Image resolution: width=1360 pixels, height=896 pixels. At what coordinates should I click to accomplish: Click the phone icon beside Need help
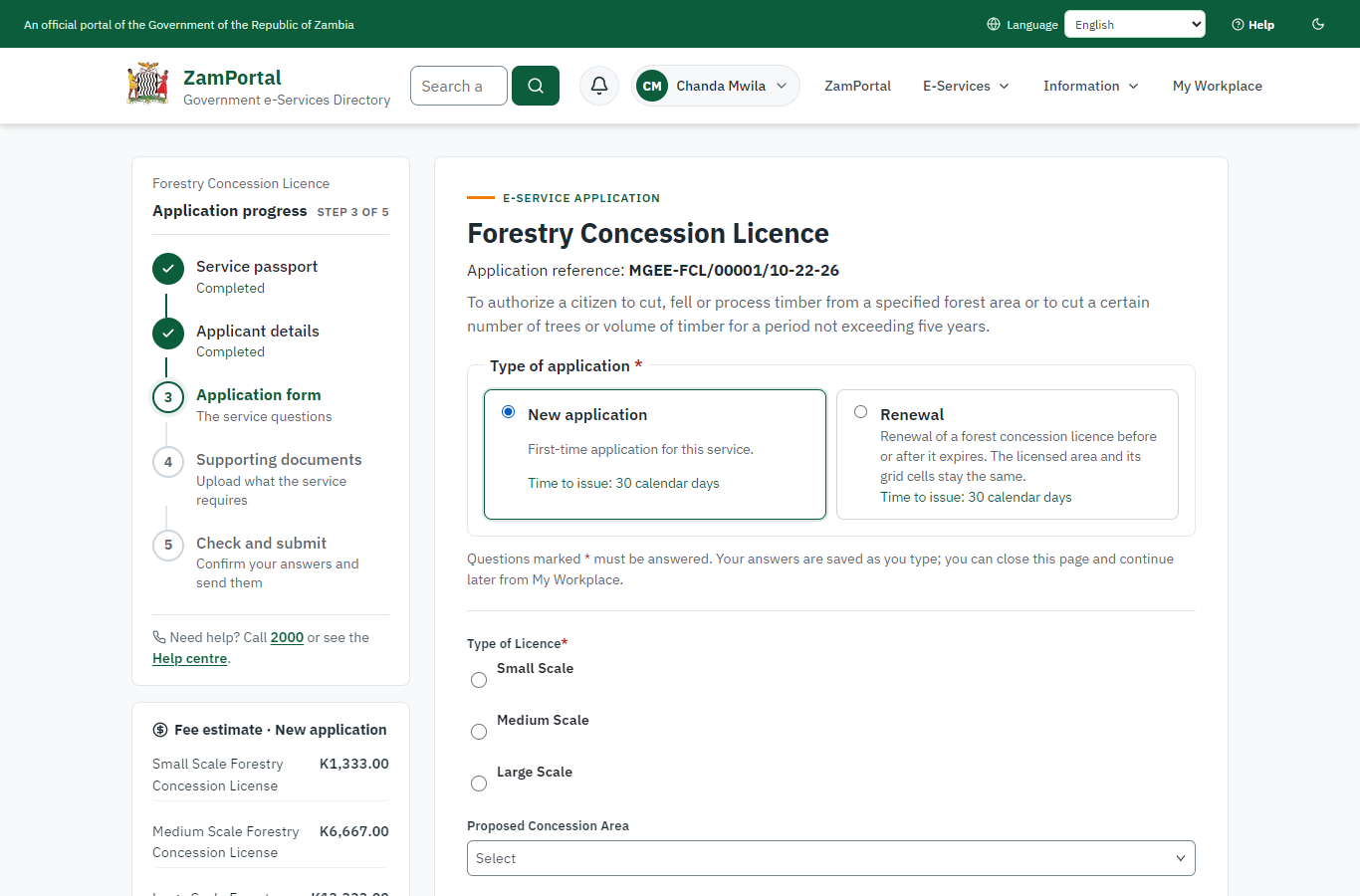pyautogui.click(x=159, y=637)
